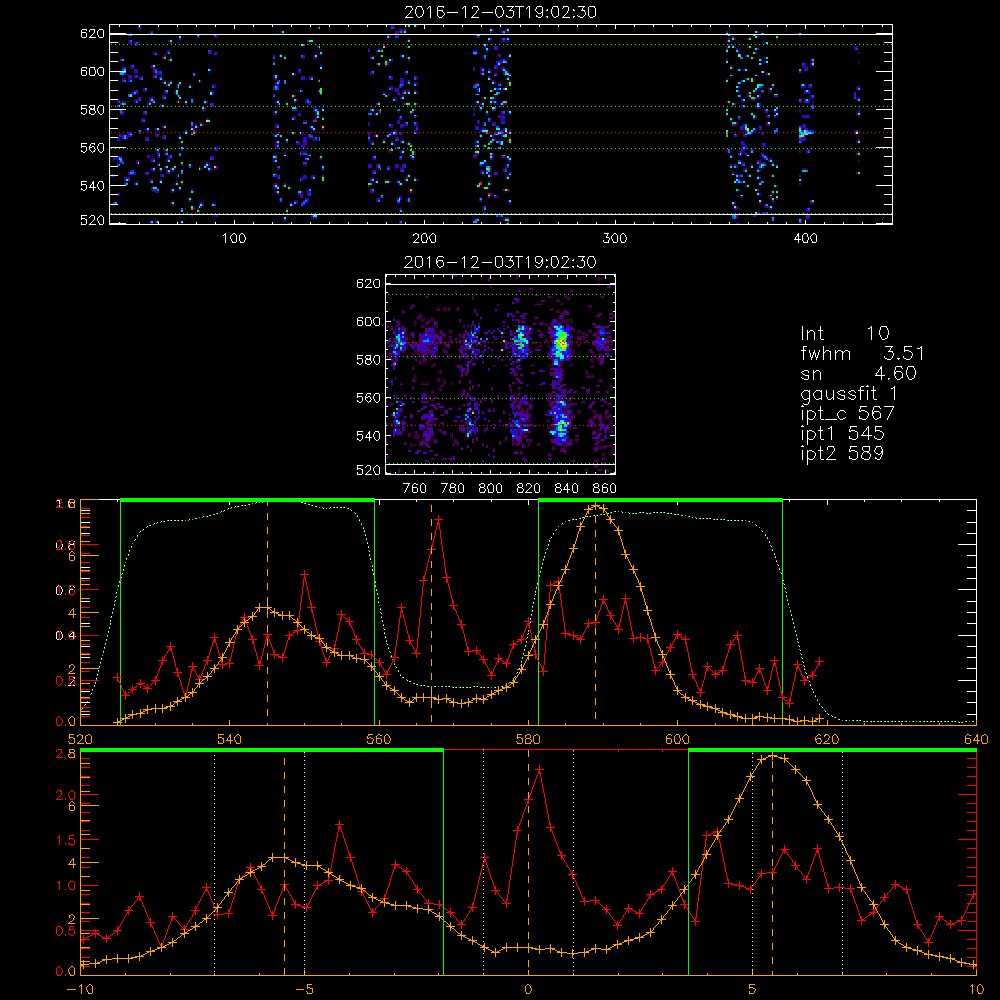The height and width of the screenshot is (1000, 1000).
Task: Click the 'ipt2 589' entry
Action: coord(842,453)
